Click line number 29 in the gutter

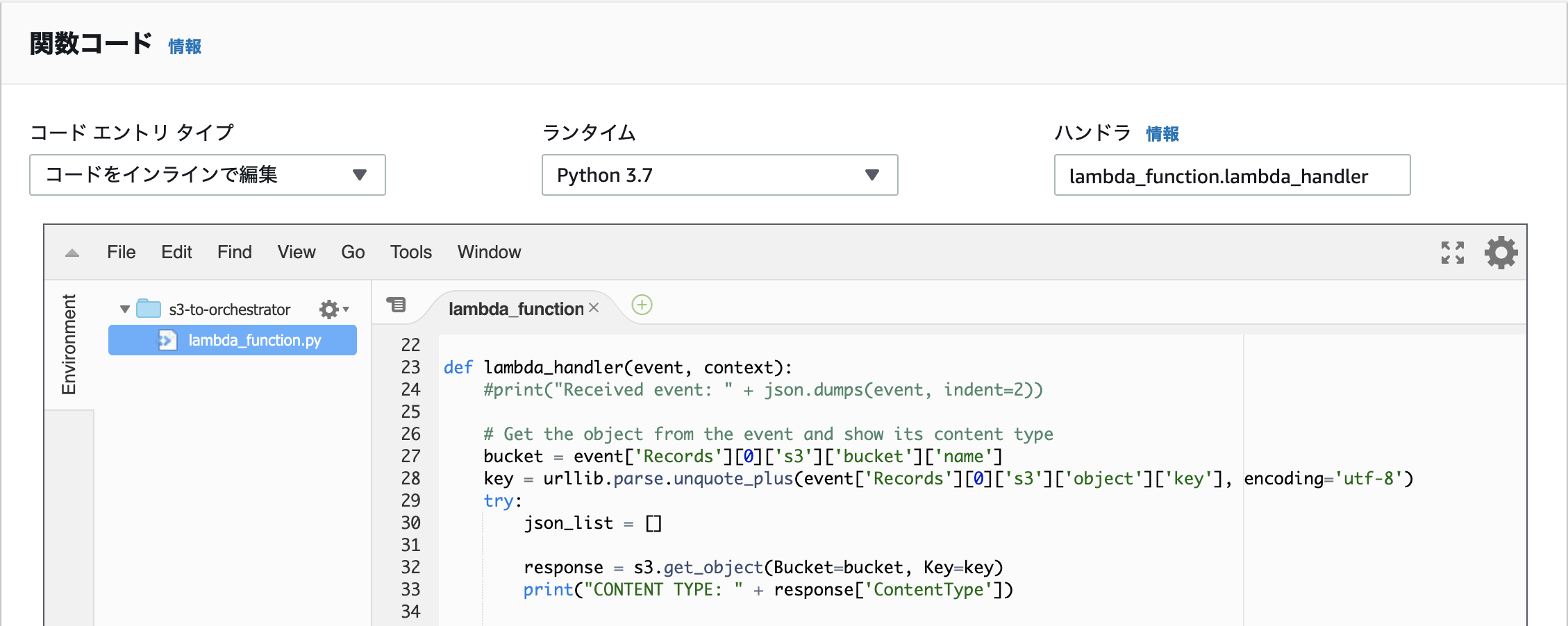click(x=410, y=500)
